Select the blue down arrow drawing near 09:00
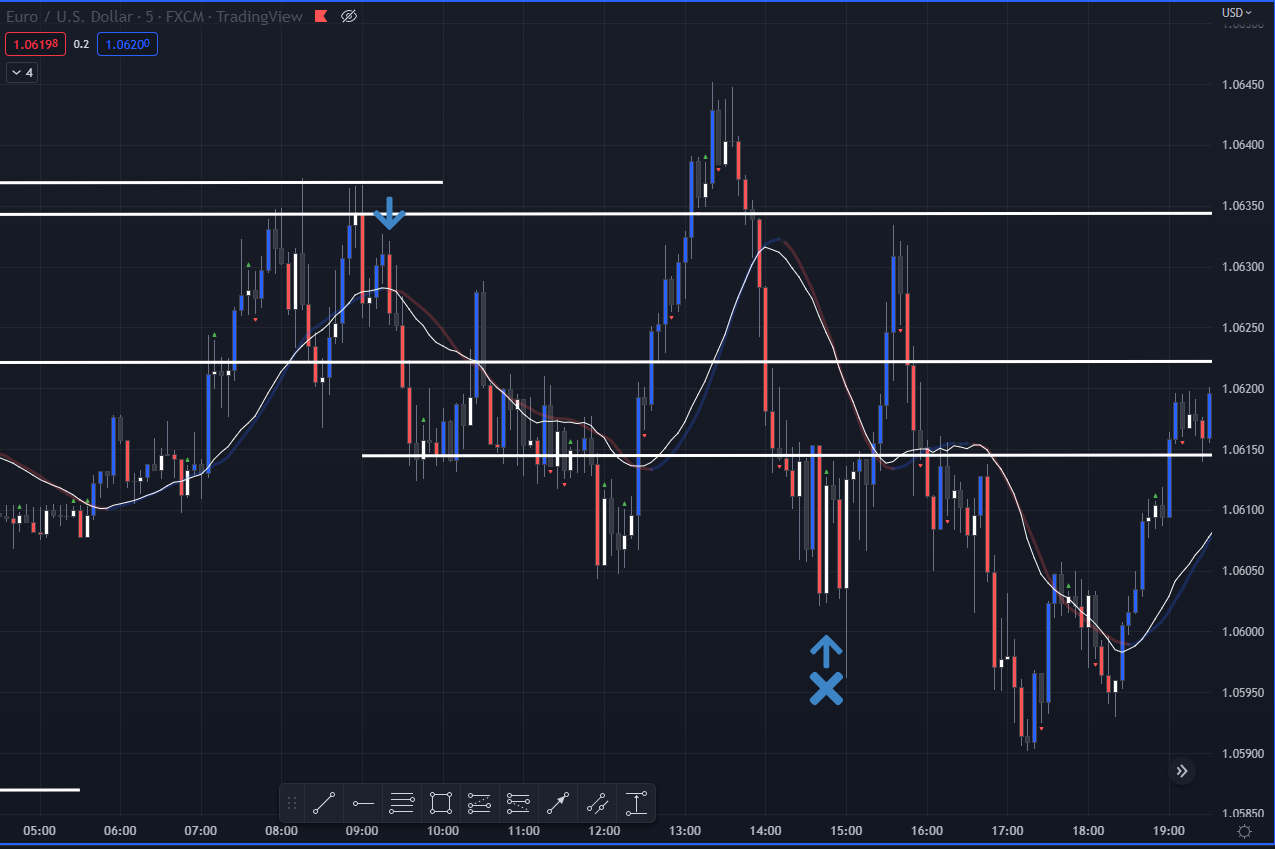This screenshot has height=849, width=1275. pyautogui.click(x=388, y=213)
